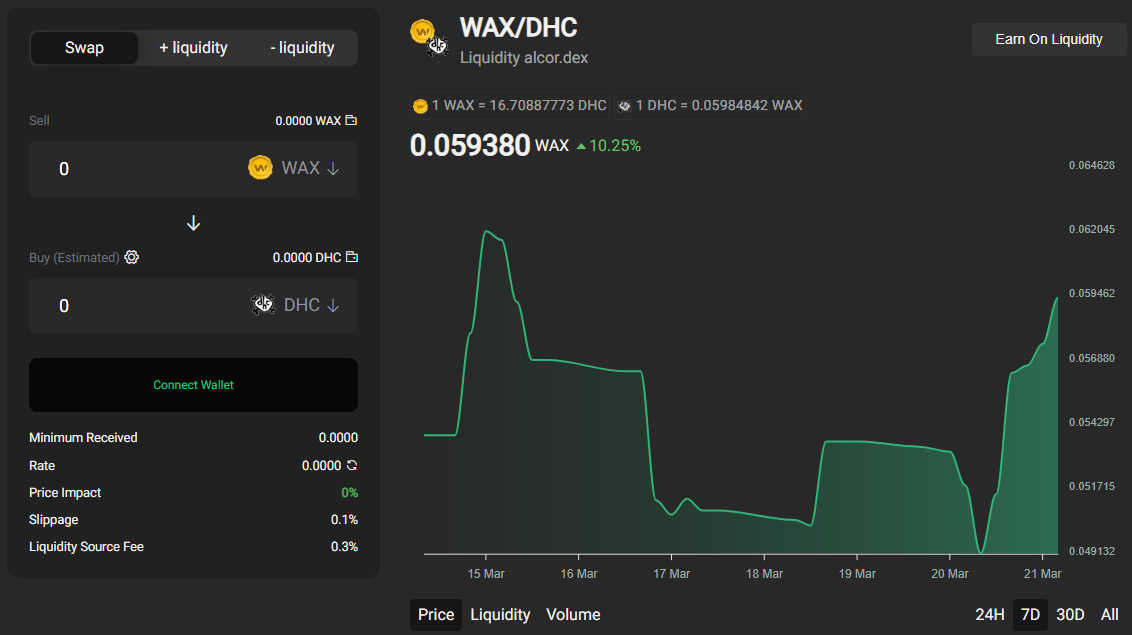Refresh the rate using the reload icon
The image size is (1132, 635).
coord(352,465)
